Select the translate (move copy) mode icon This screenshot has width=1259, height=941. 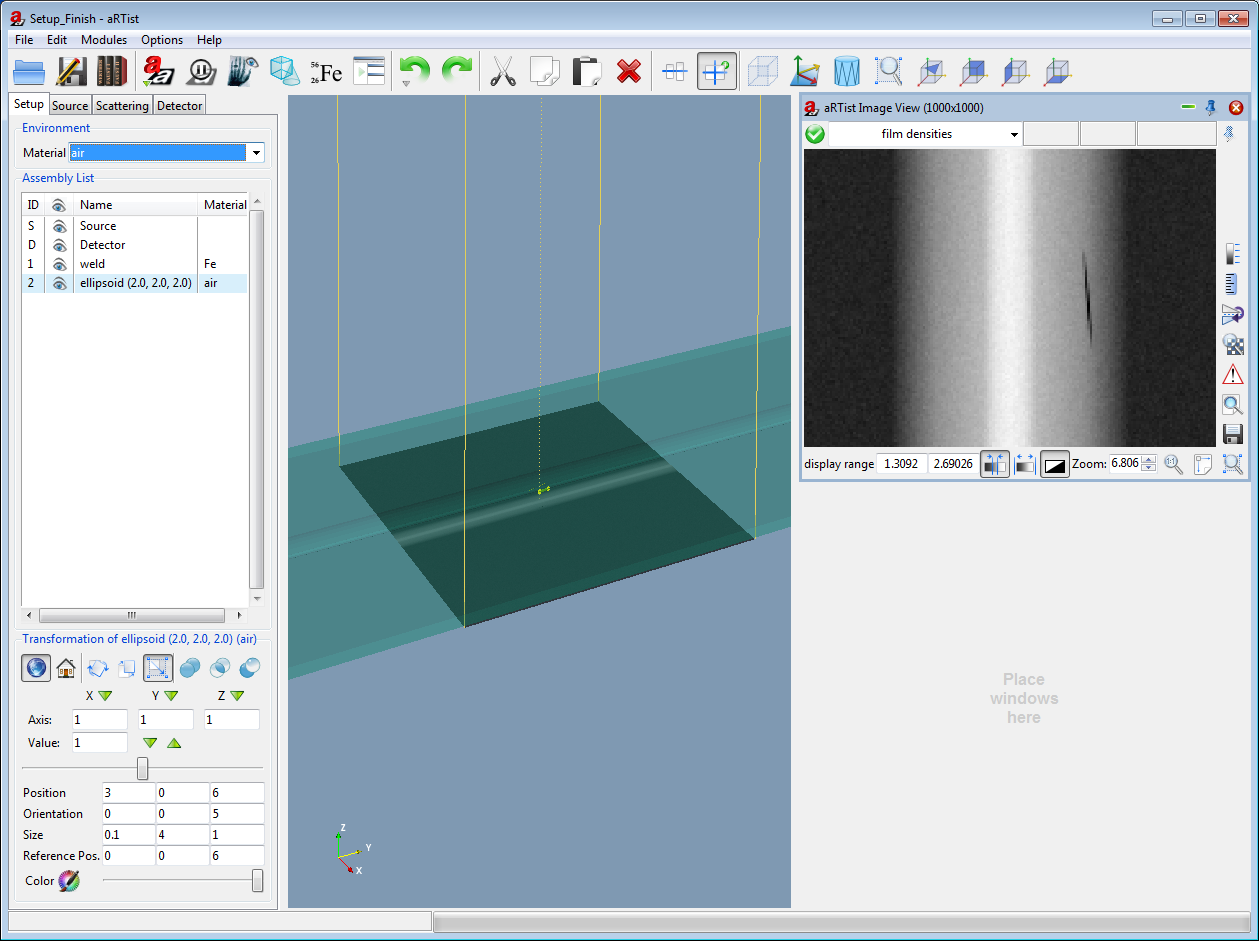127,668
